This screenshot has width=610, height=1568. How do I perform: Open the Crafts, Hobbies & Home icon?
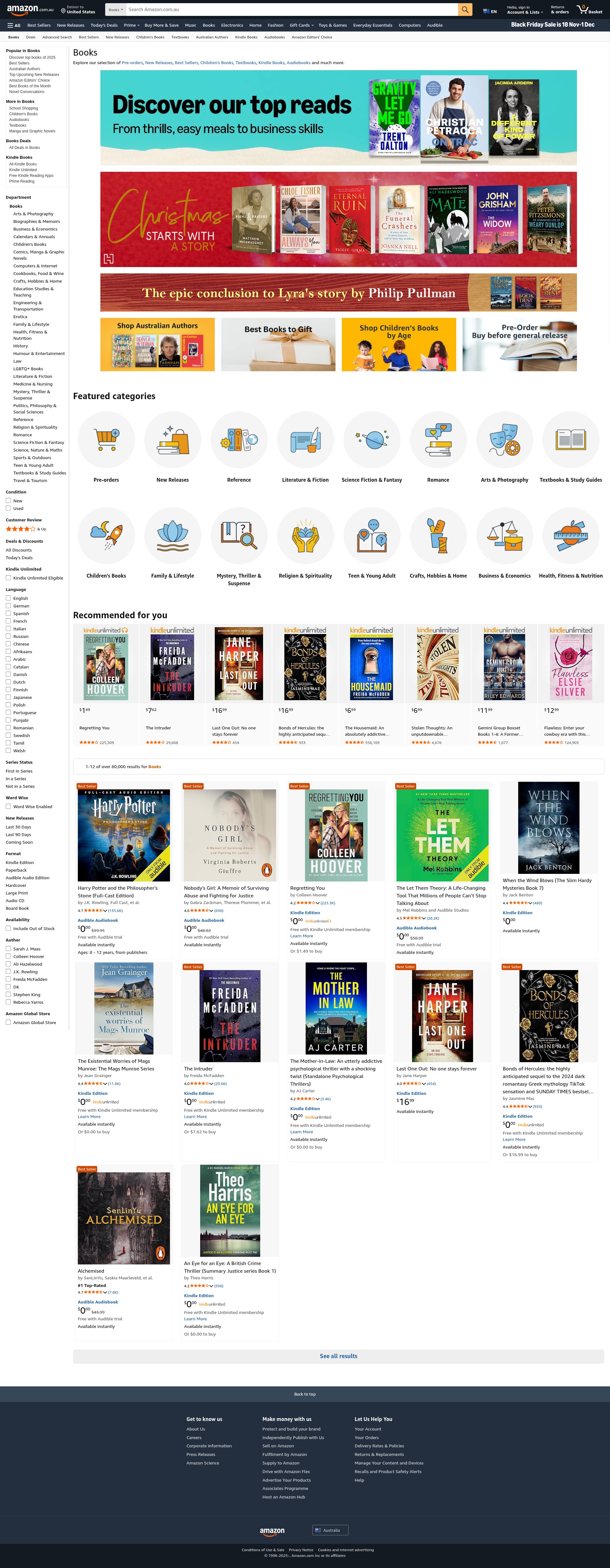[438, 536]
